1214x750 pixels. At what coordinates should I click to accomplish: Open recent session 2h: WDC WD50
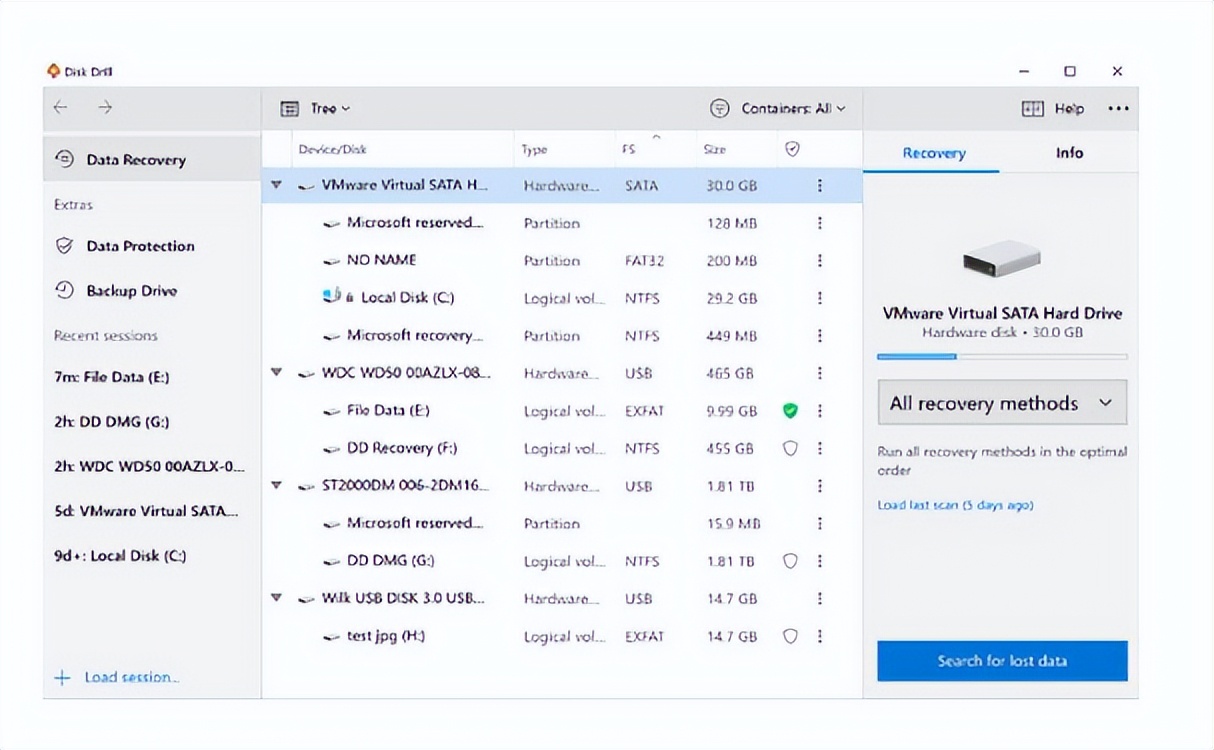click(152, 467)
